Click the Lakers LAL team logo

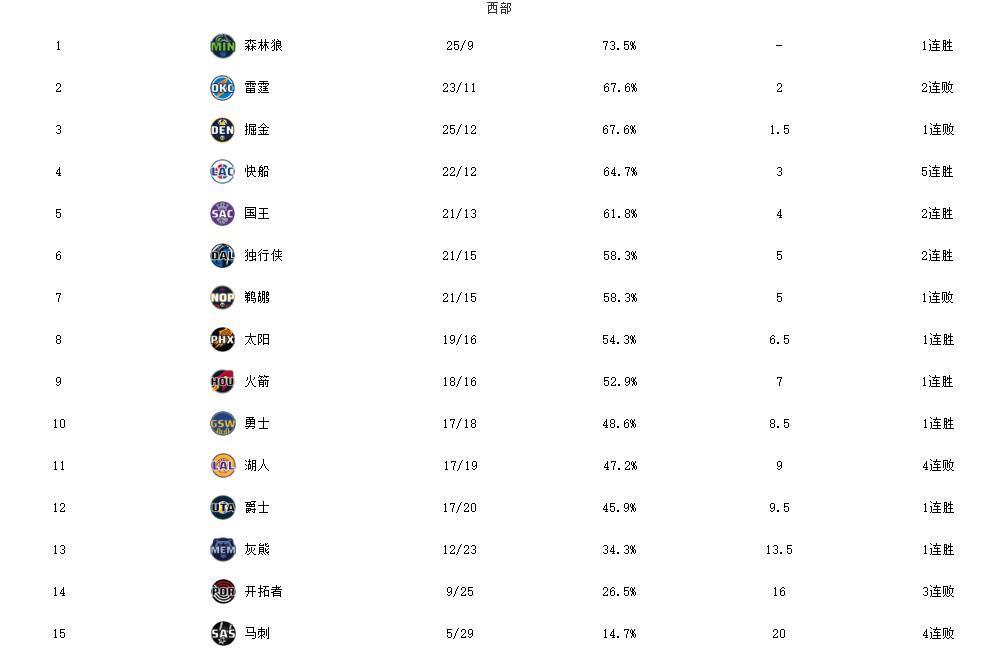[222, 466]
